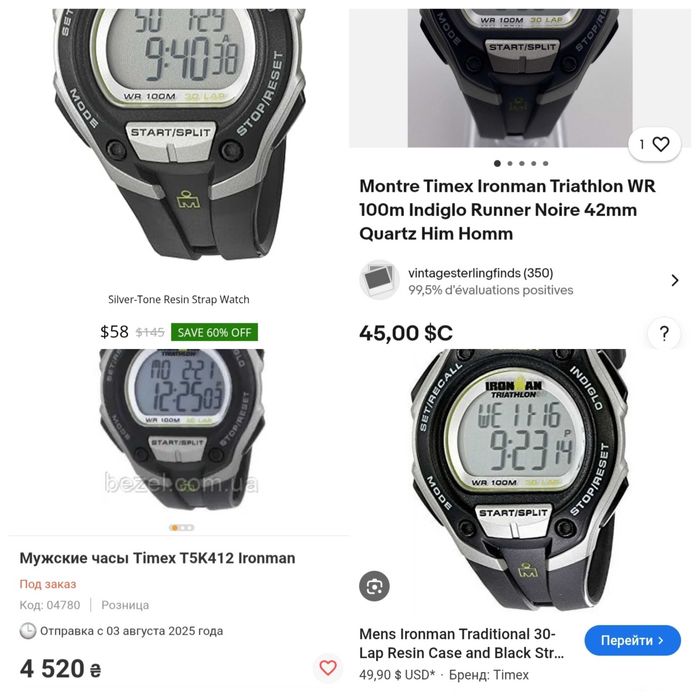Select the Розница price tab

coord(125,605)
